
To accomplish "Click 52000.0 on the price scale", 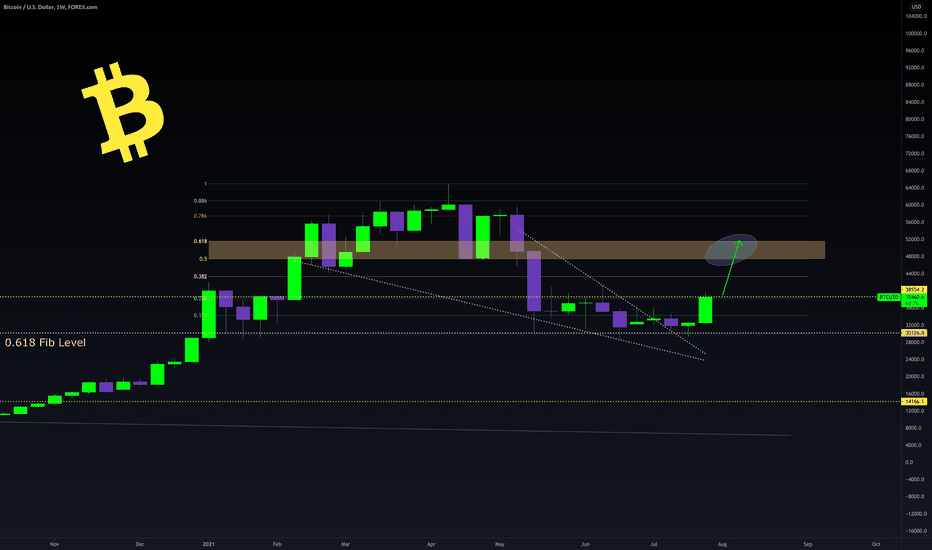I will click(916, 239).
